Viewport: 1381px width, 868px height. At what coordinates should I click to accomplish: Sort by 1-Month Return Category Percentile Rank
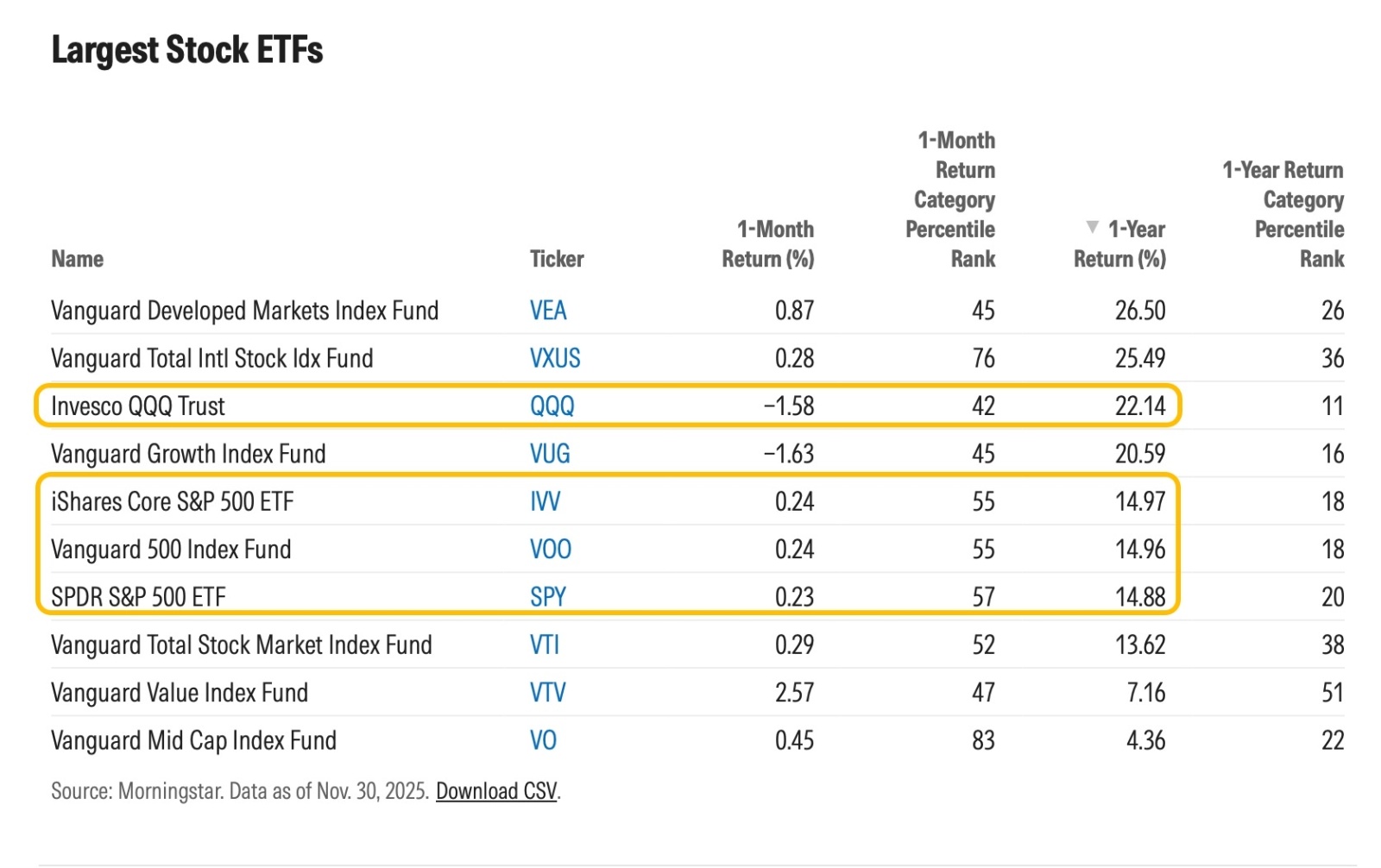pyautogui.click(x=950, y=200)
